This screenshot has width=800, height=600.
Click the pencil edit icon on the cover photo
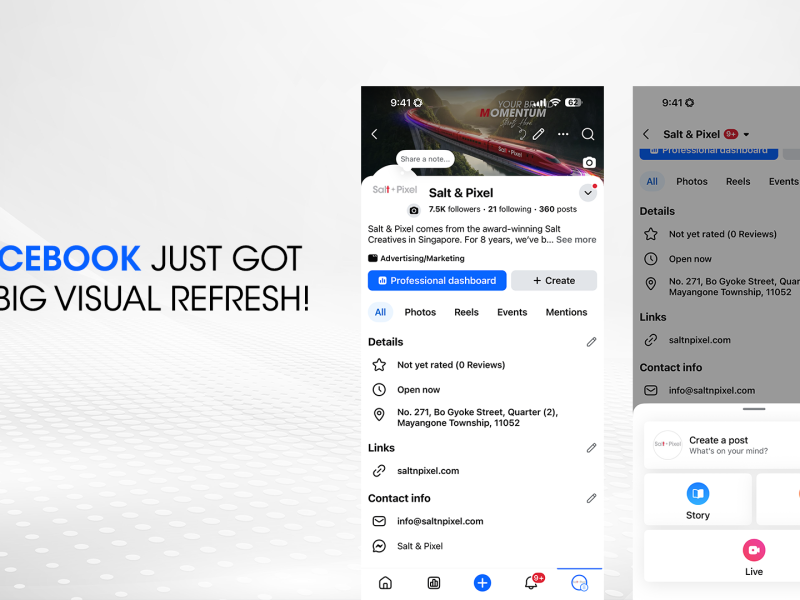tap(538, 134)
